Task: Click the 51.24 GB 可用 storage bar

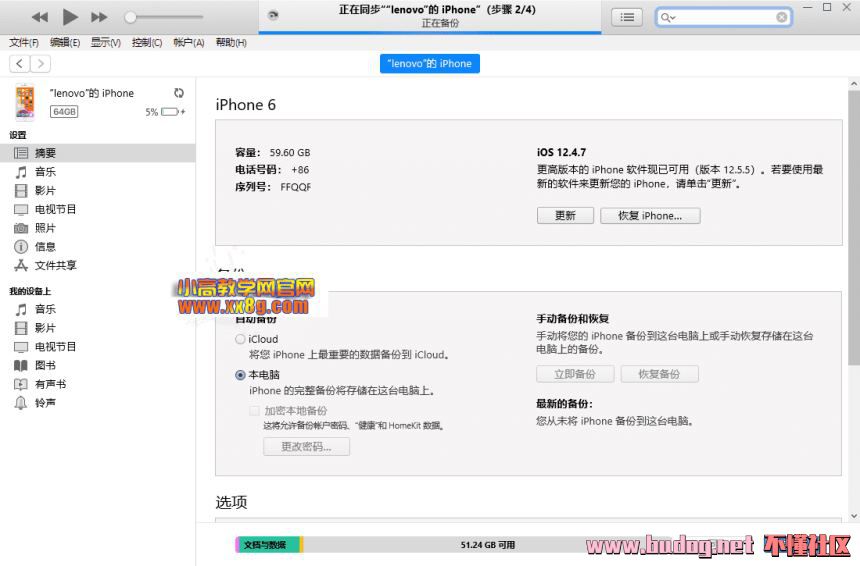Action: point(488,545)
